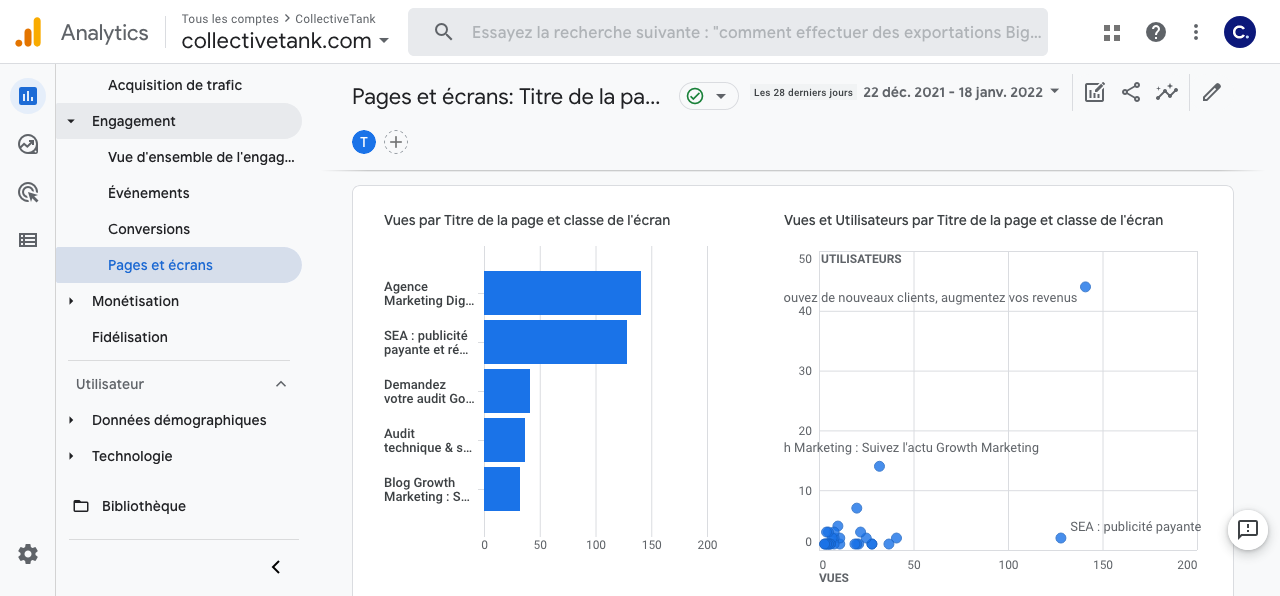Open the Insights sparkle icon
Image resolution: width=1280 pixels, height=596 pixels.
click(x=1166, y=93)
